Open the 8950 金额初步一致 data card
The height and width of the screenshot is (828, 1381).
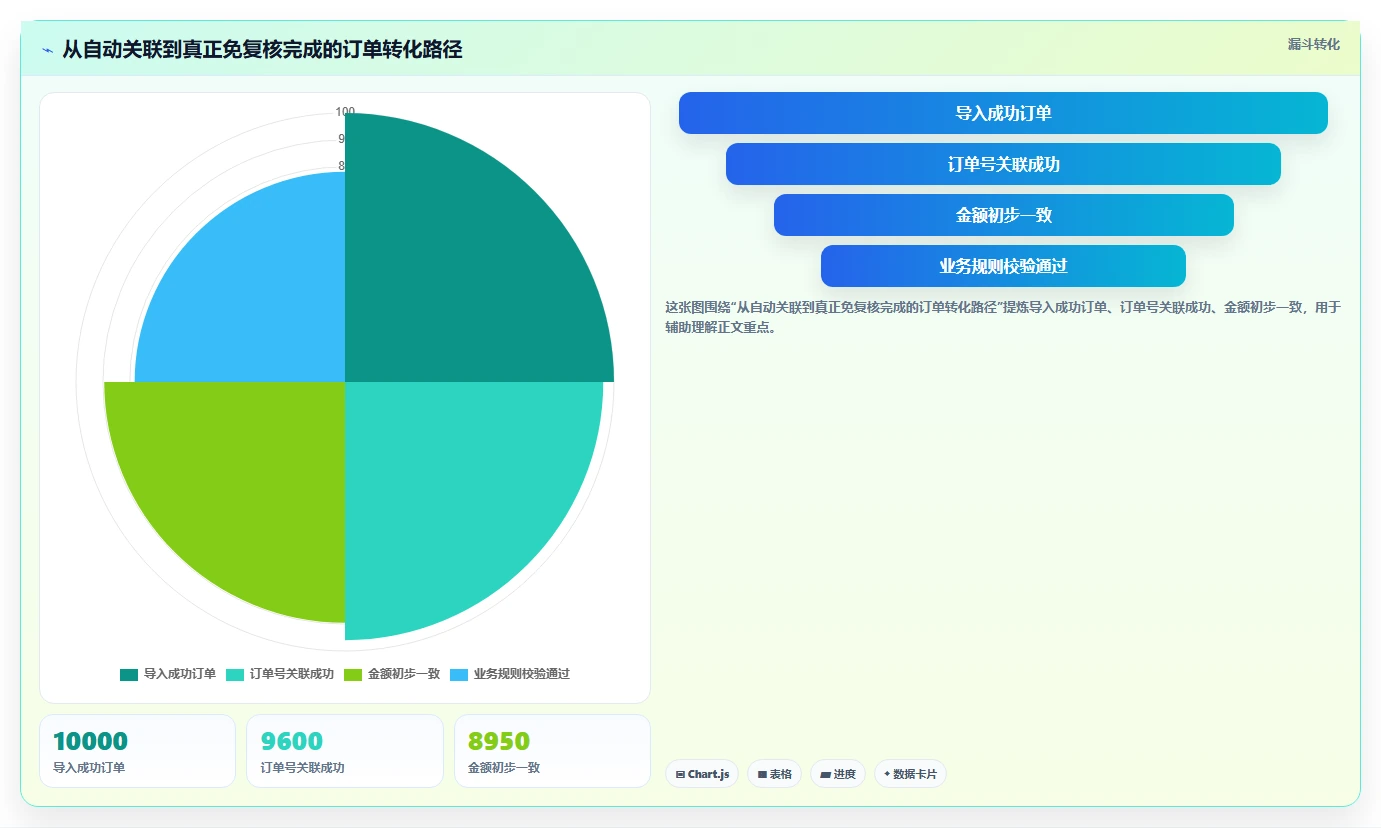552,751
